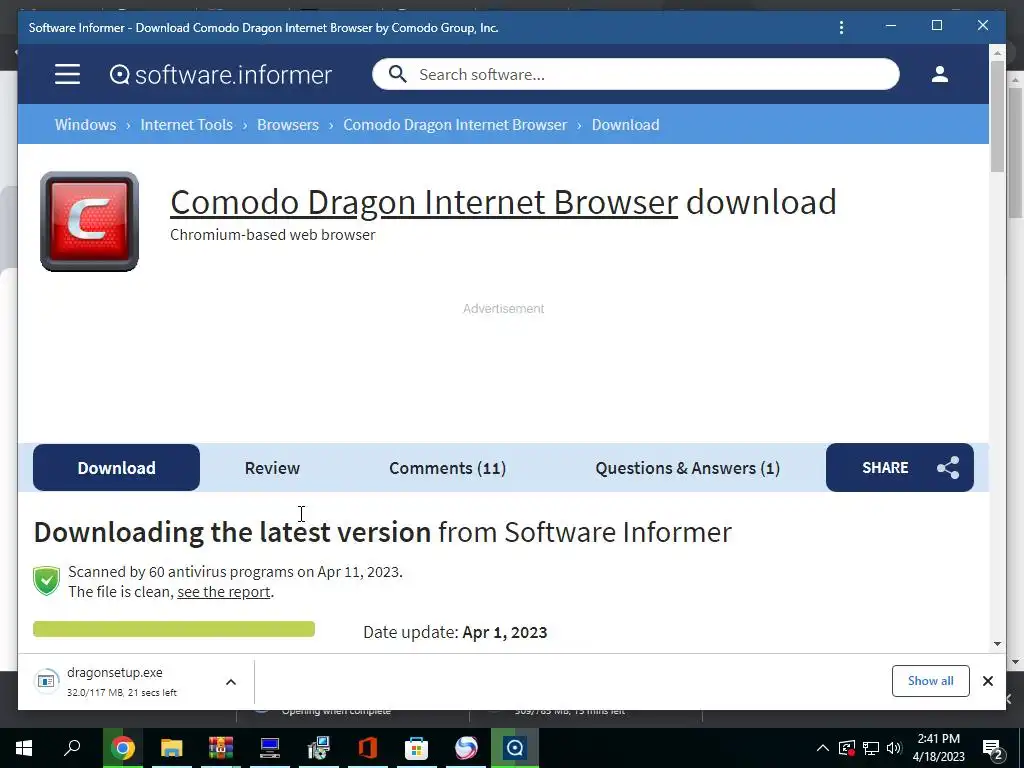This screenshot has width=1024, height=768.
Task: Click the page scrollbar up arrow
Action: click(x=997, y=52)
